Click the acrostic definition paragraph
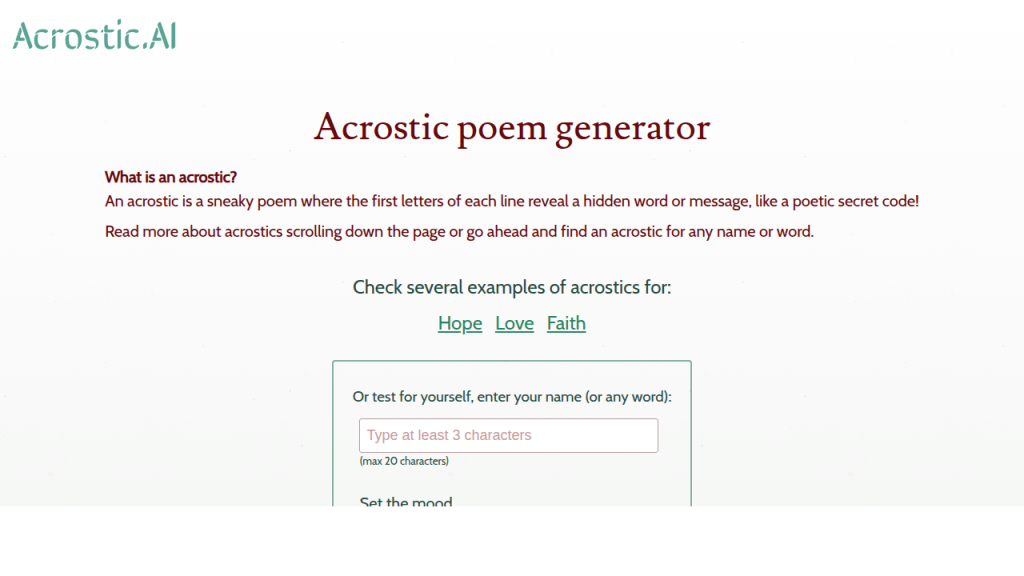1024x576 pixels. pyautogui.click(x=510, y=200)
